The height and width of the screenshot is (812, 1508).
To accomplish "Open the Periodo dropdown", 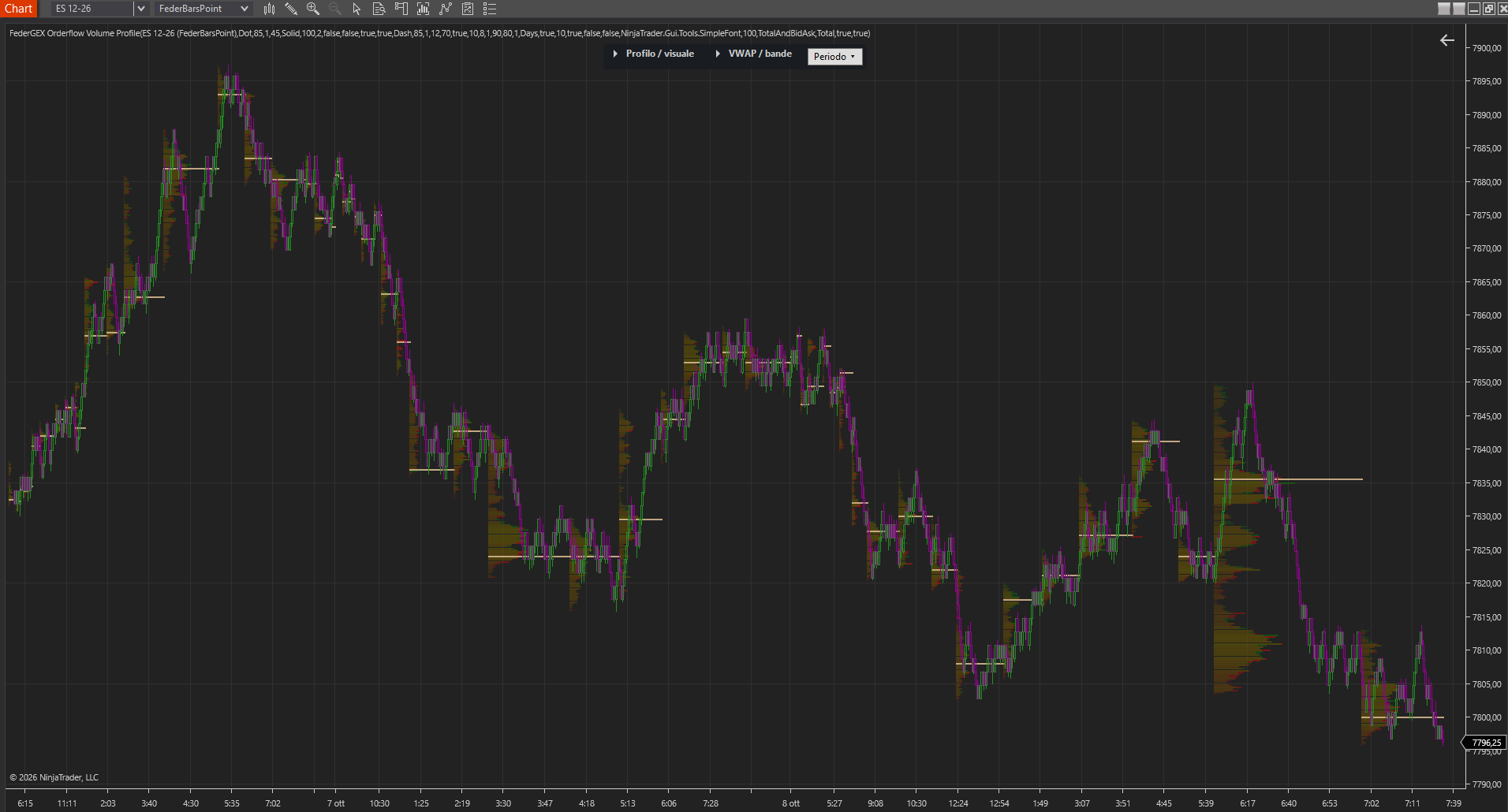I will (x=834, y=57).
